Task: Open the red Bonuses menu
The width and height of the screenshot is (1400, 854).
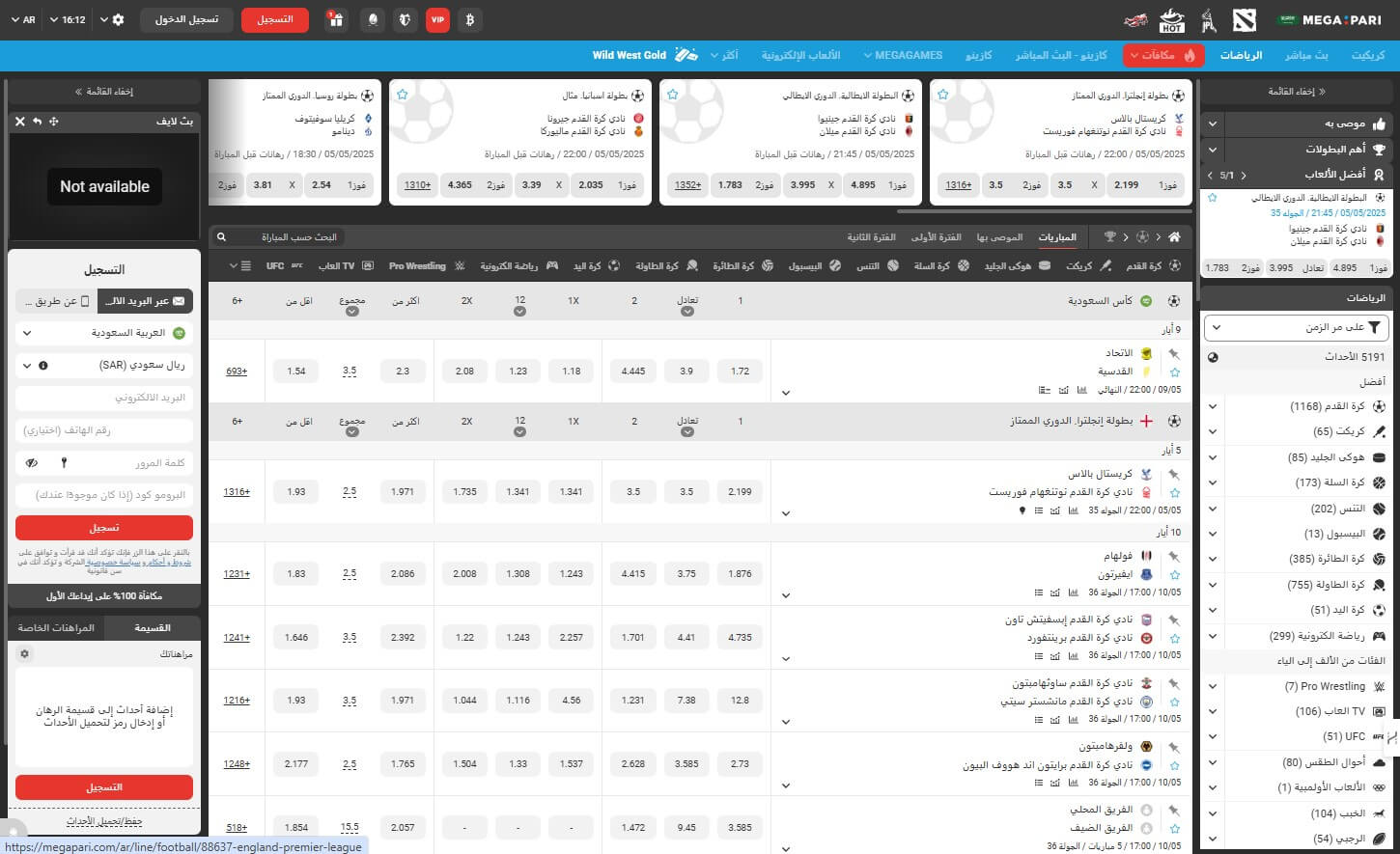Action: click(1162, 55)
